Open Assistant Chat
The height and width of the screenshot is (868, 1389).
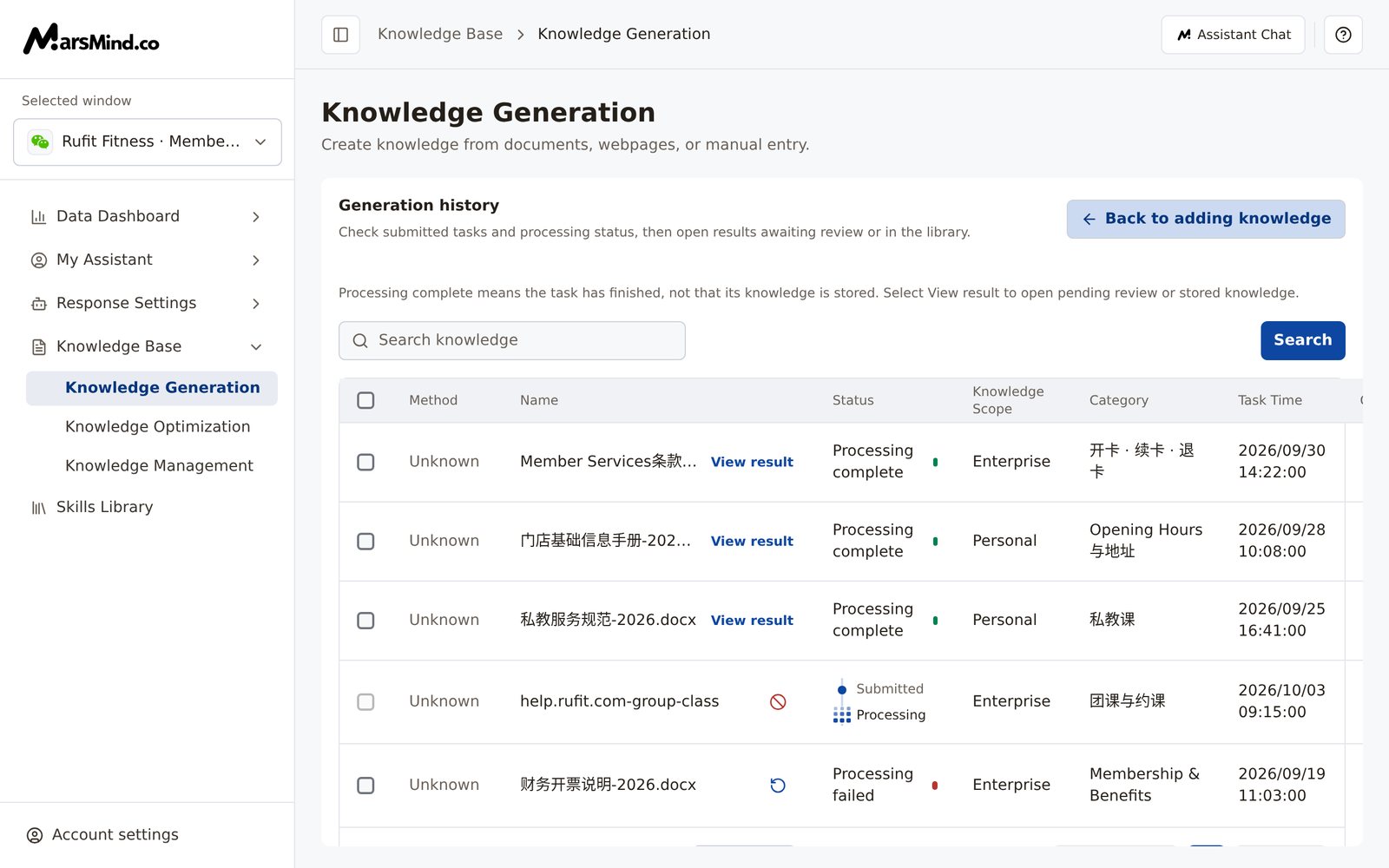[x=1233, y=35]
